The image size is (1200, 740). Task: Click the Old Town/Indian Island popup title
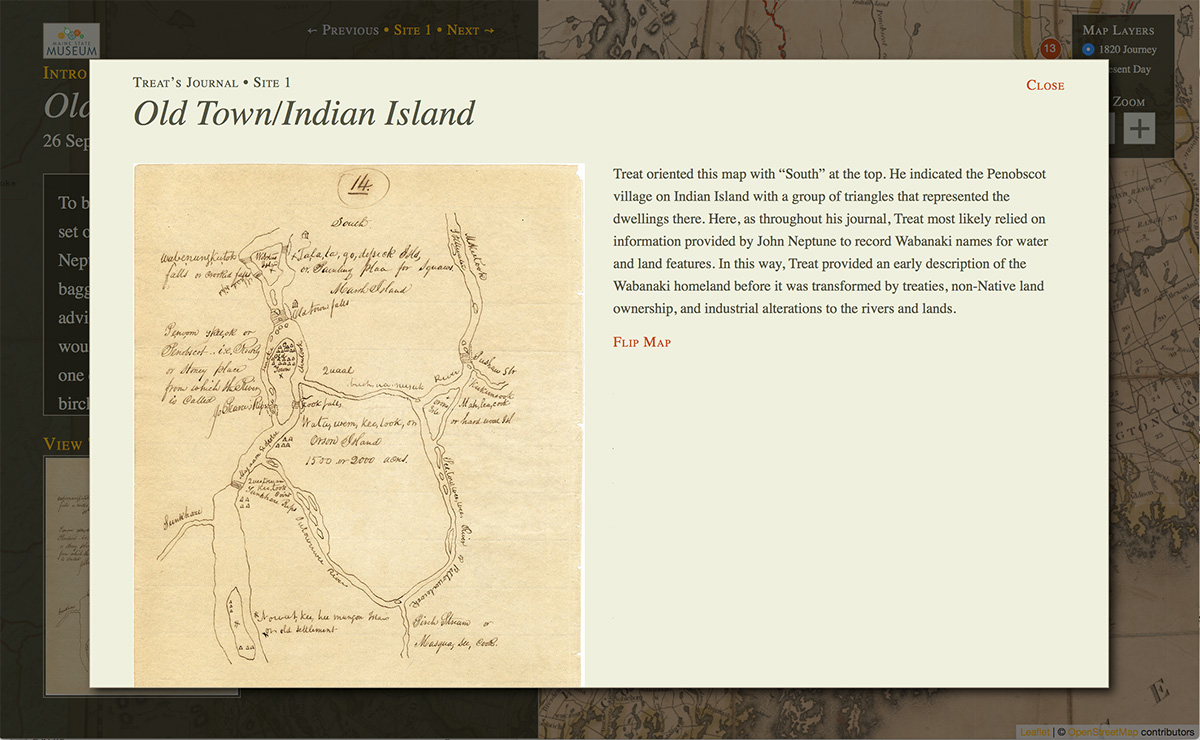coord(304,113)
